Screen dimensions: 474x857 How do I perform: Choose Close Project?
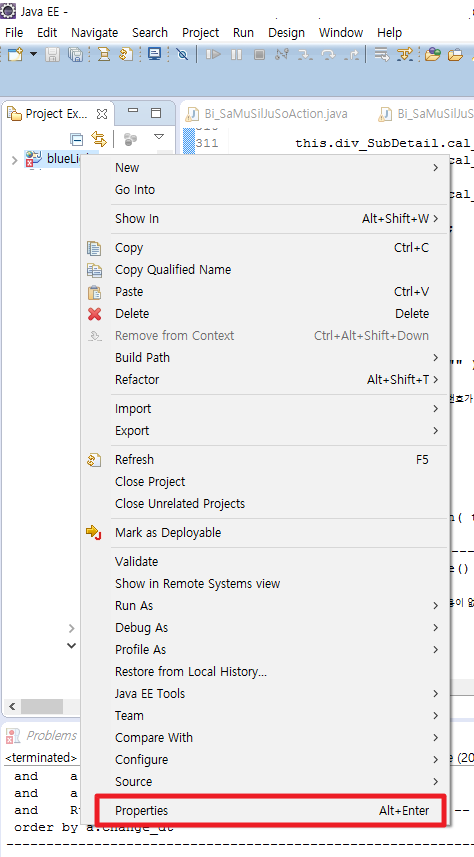click(x=265, y=482)
